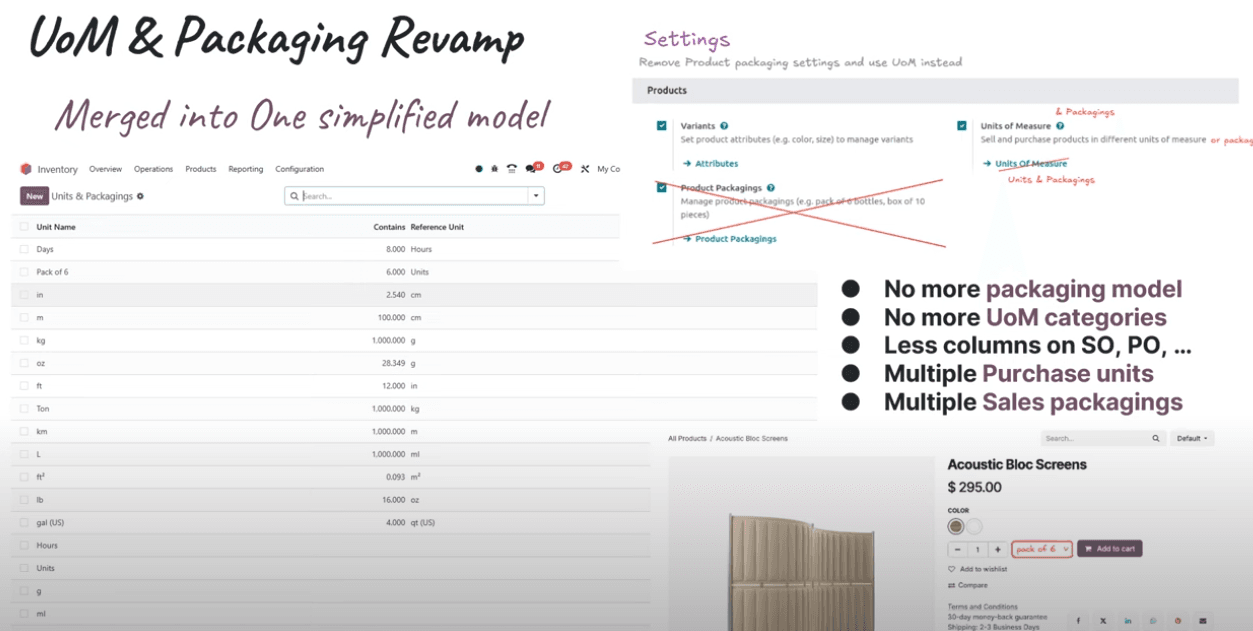Image resolution: width=1253 pixels, height=631 pixels.
Task: Click the Units & Packagings gear icon
Action: (140, 197)
